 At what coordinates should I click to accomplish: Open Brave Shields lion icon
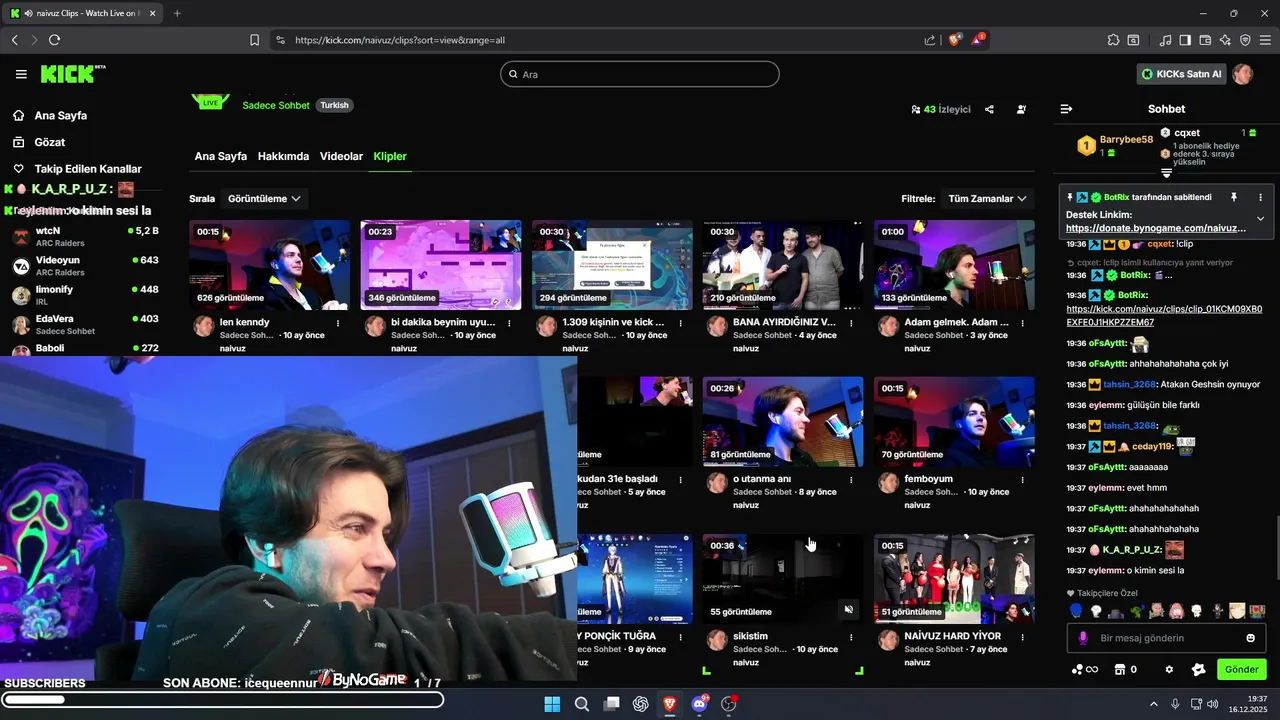coord(955,40)
